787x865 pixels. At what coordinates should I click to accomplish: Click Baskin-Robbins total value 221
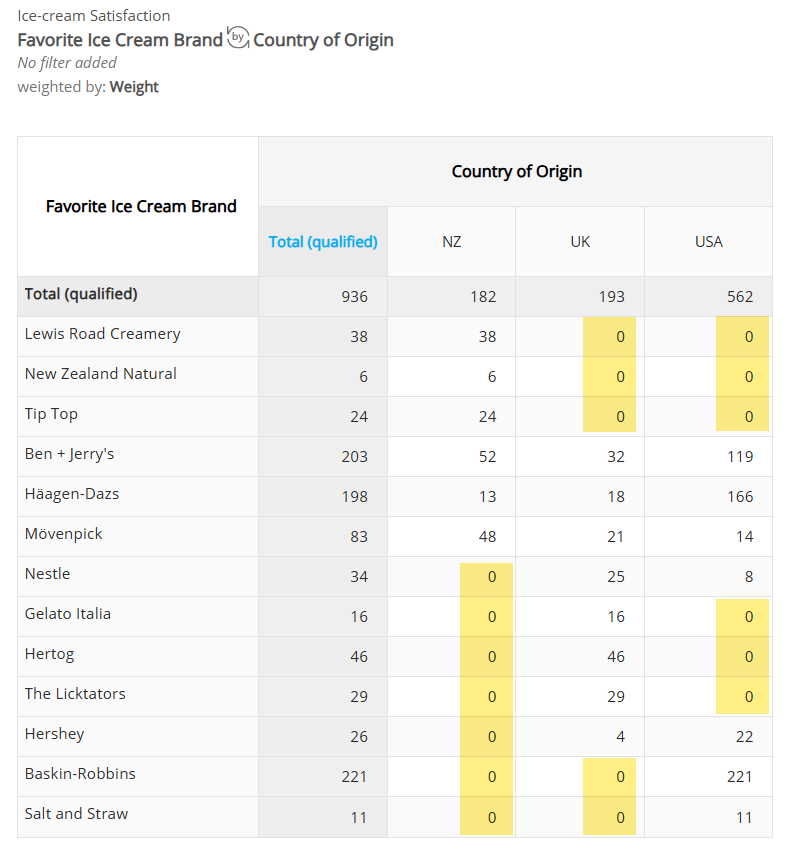coord(354,777)
